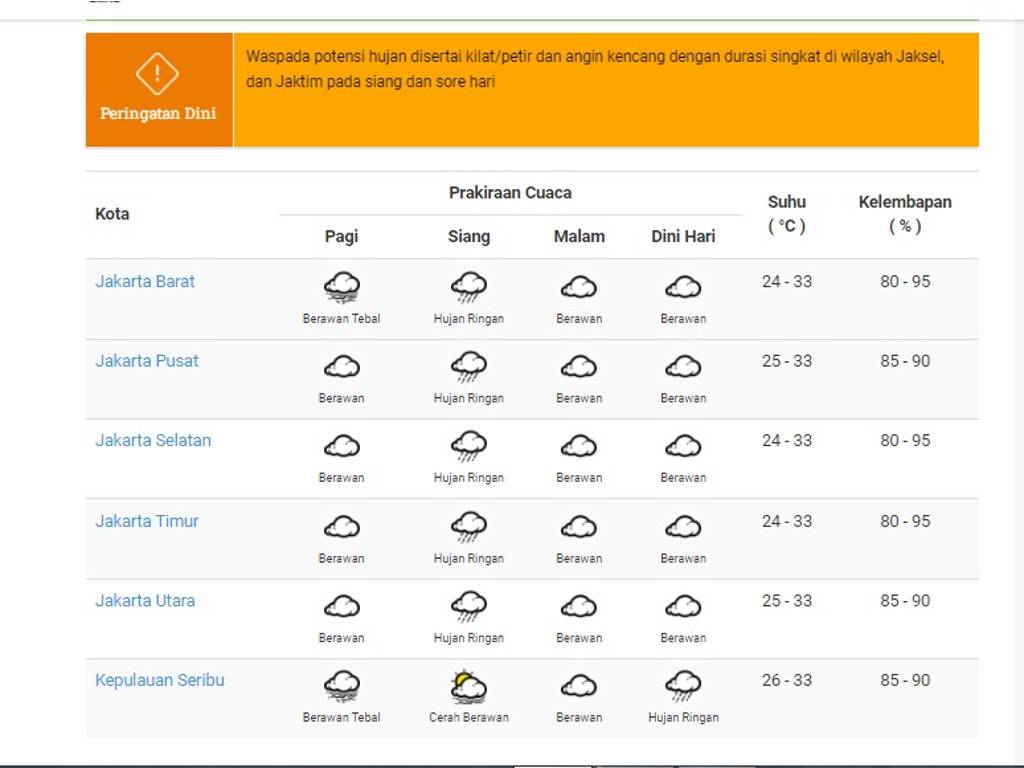Go to Jakarta Utara forecast
The width and height of the screenshot is (1024, 768).
pyautogui.click(x=145, y=601)
